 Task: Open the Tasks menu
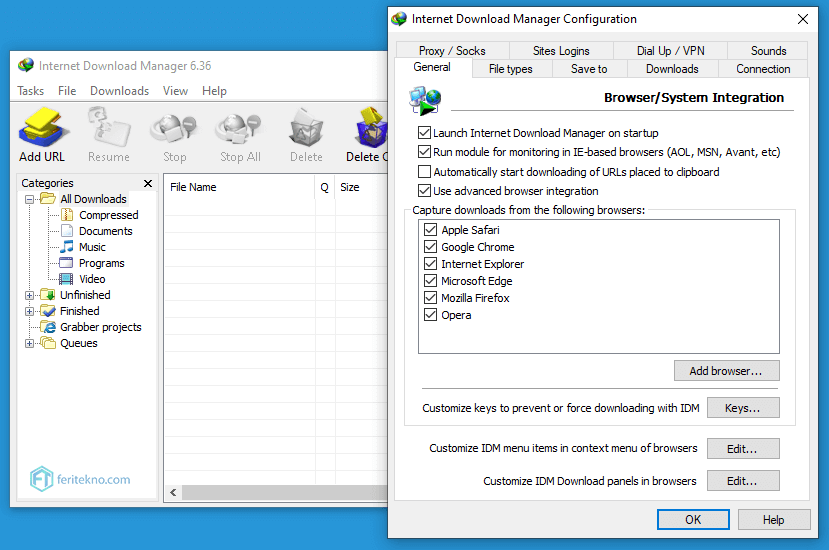[x=31, y=91]
